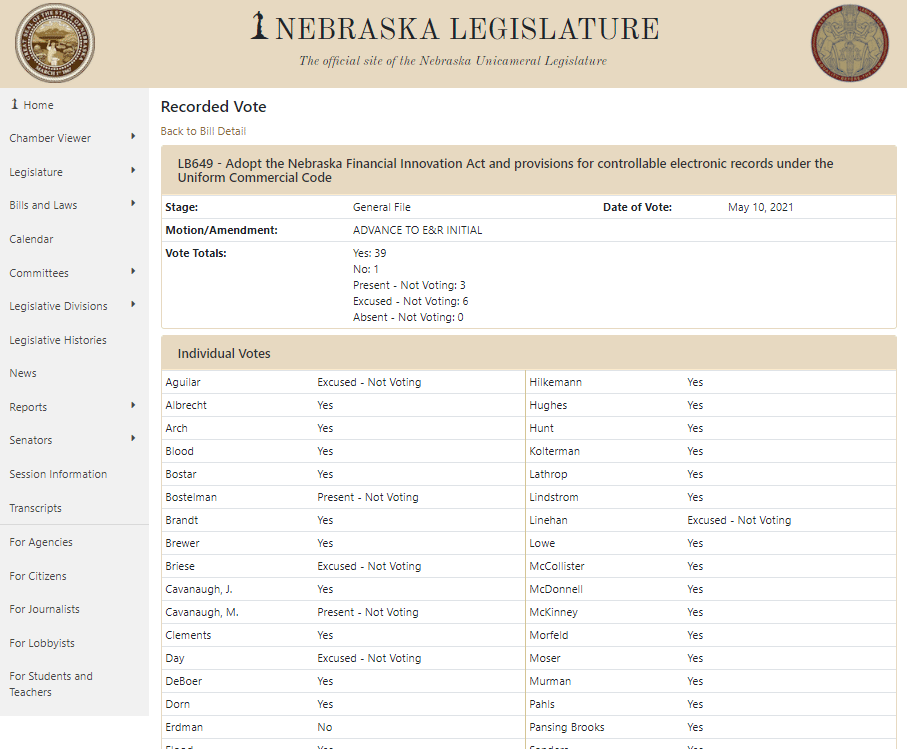The height and width of the screenshot is (749, 907).
Task: Go to the Calendar page
Action: [31, 239]
